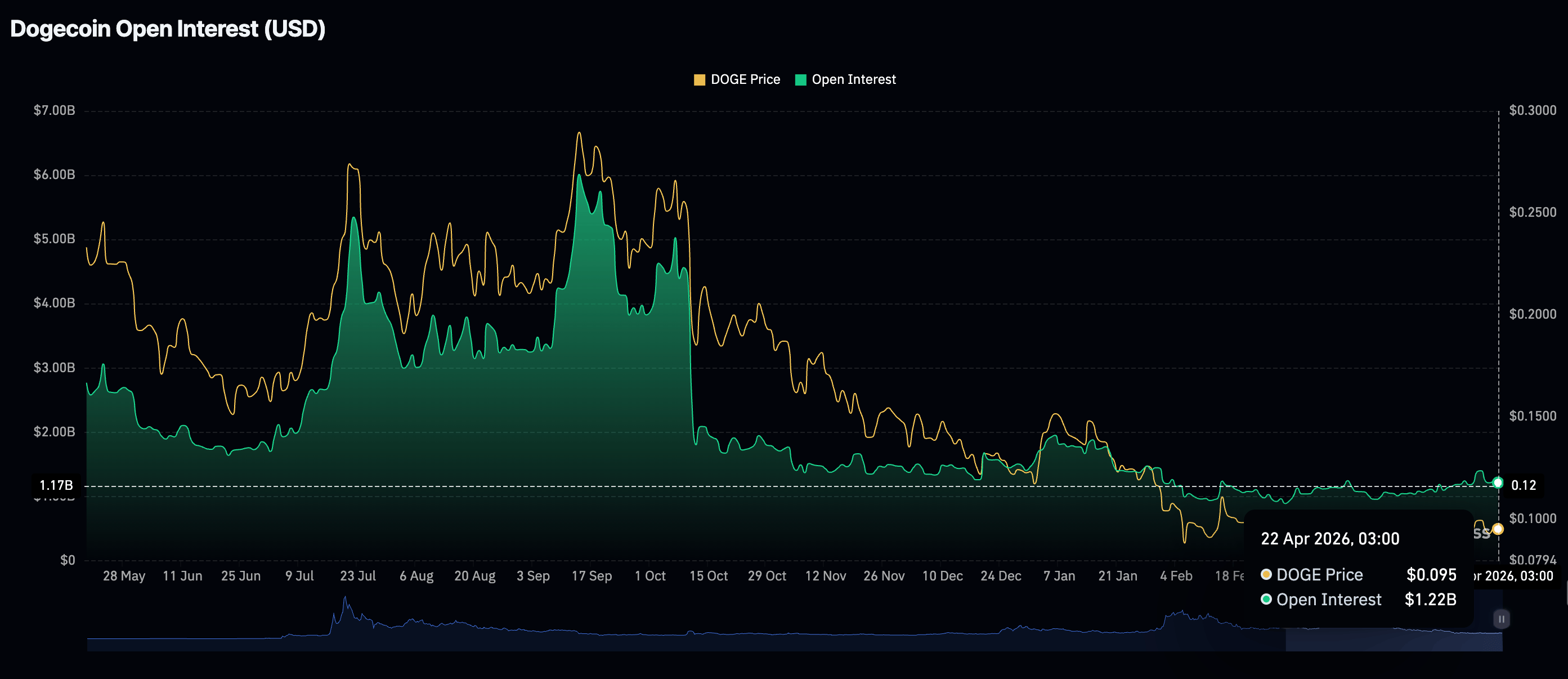Screen dimensions: 1568x679
Task: Click the tooltip DOGE Price yellow dot
Action: (x=1266, y=574)
